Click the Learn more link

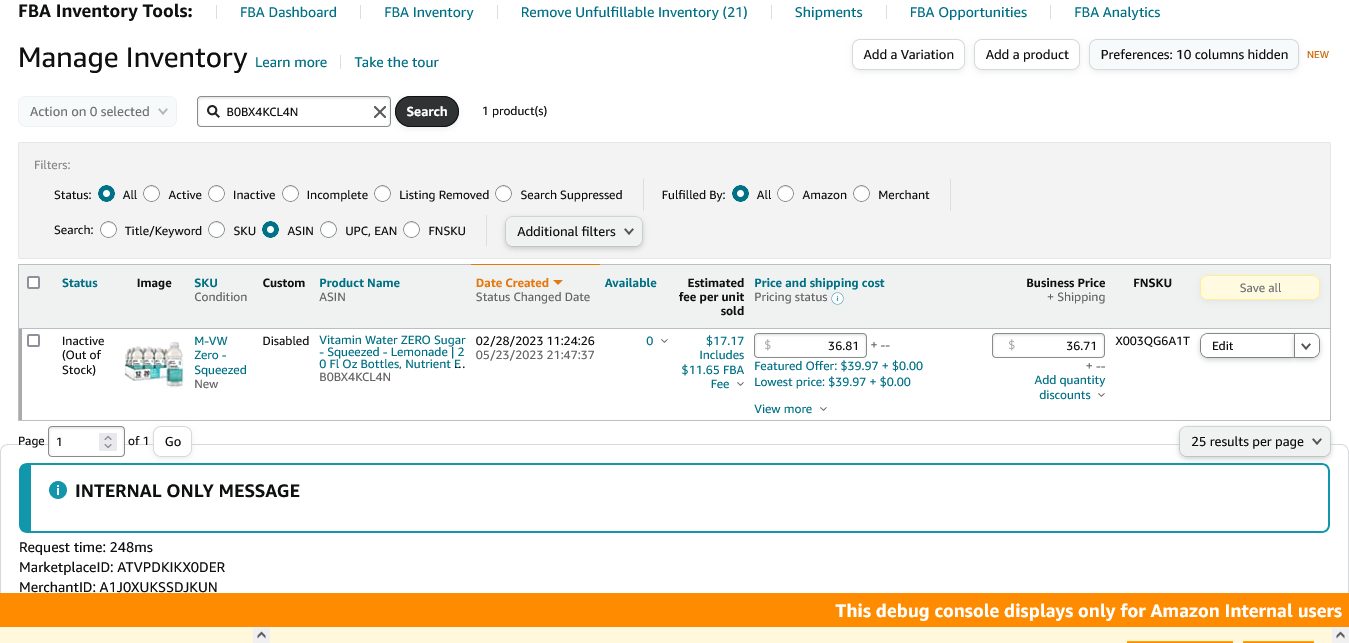pos(291,62)
